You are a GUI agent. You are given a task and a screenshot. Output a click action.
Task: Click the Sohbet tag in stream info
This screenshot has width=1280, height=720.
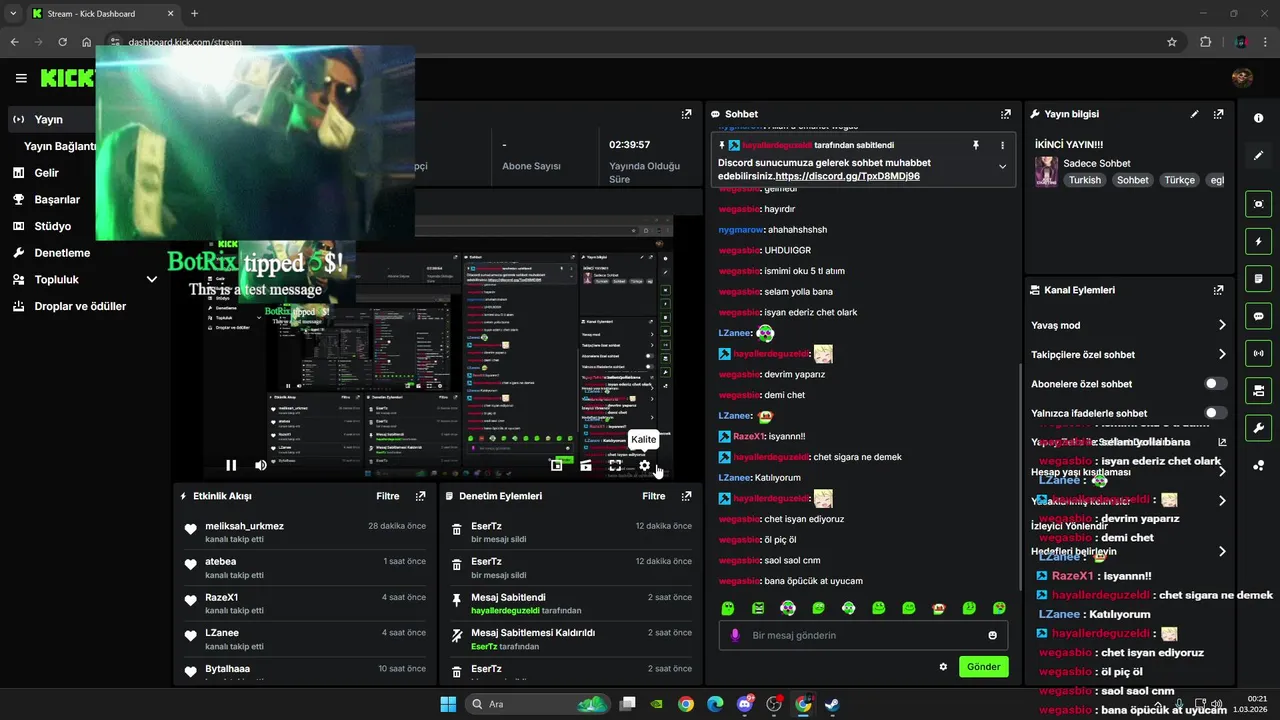[1133, 180]
